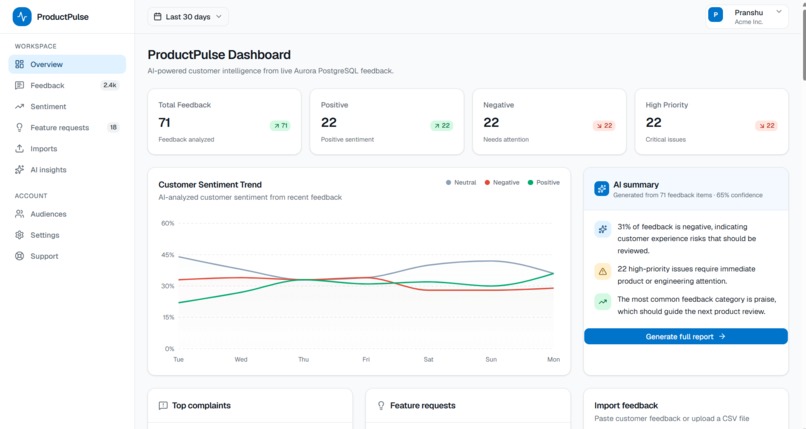Click the Overview grid icon in sidebar

click(x=20, y=64)
